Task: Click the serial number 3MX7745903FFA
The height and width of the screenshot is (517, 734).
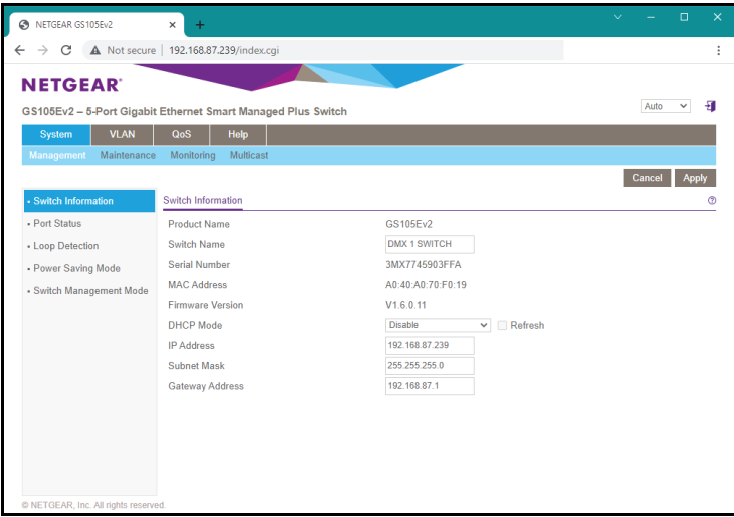Action: pos(423,265)
